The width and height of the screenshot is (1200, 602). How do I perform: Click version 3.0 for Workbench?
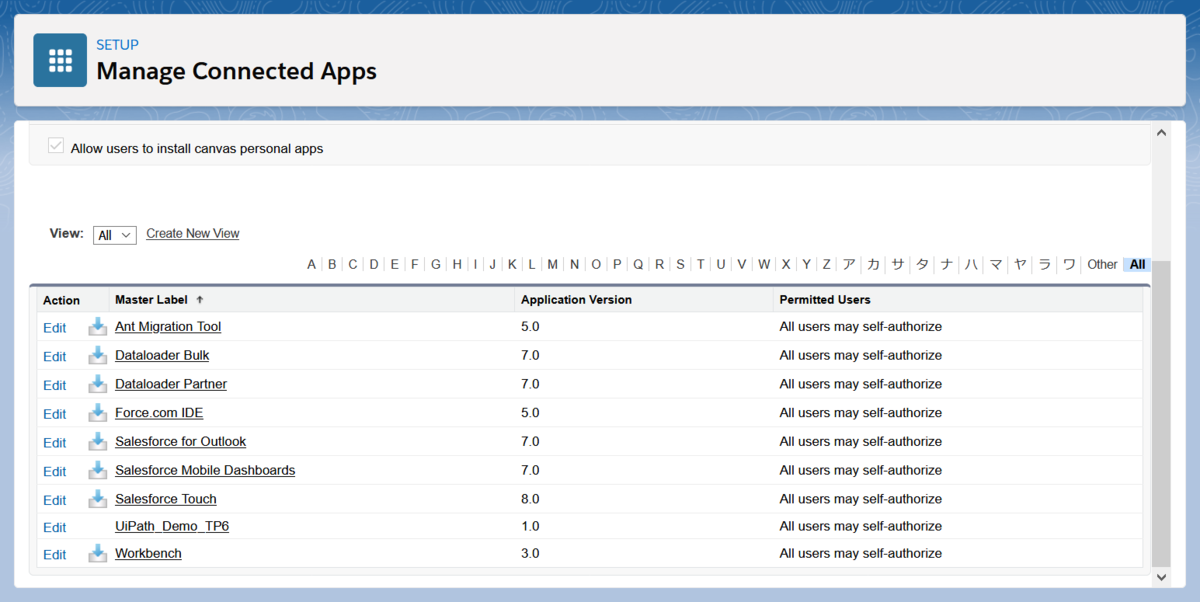pos(530,553)
